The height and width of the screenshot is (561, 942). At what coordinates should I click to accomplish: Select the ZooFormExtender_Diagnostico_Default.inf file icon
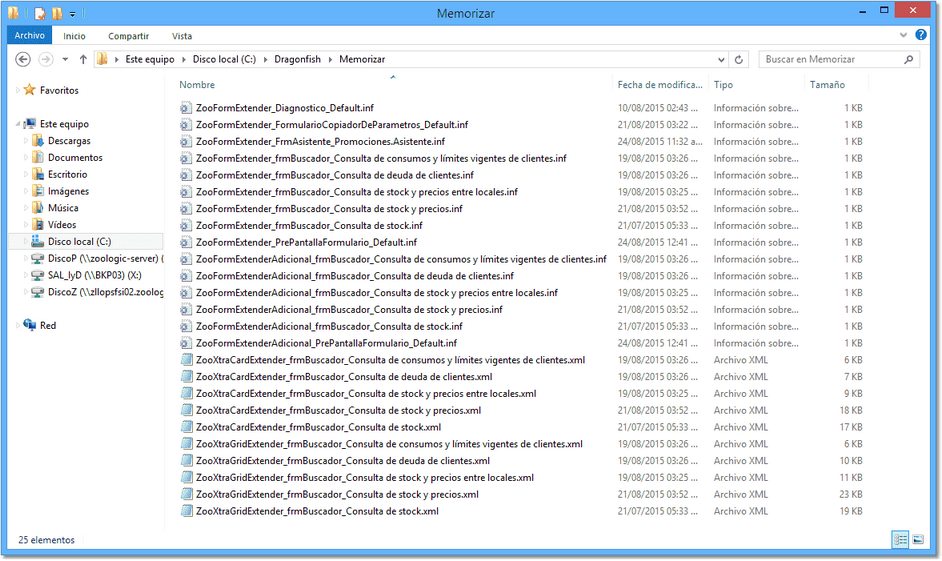185,108
